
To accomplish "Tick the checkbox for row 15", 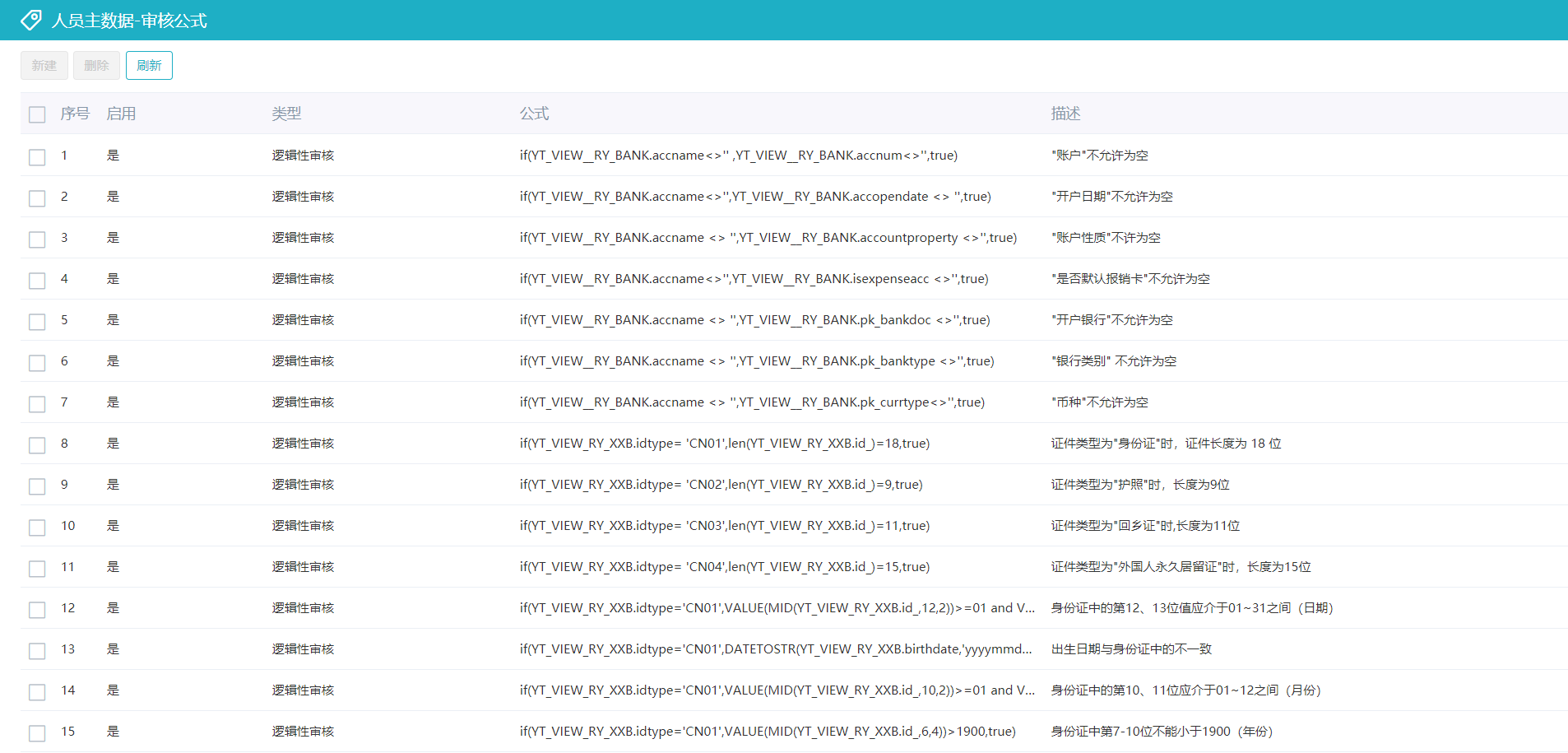I will click(37, 732).
